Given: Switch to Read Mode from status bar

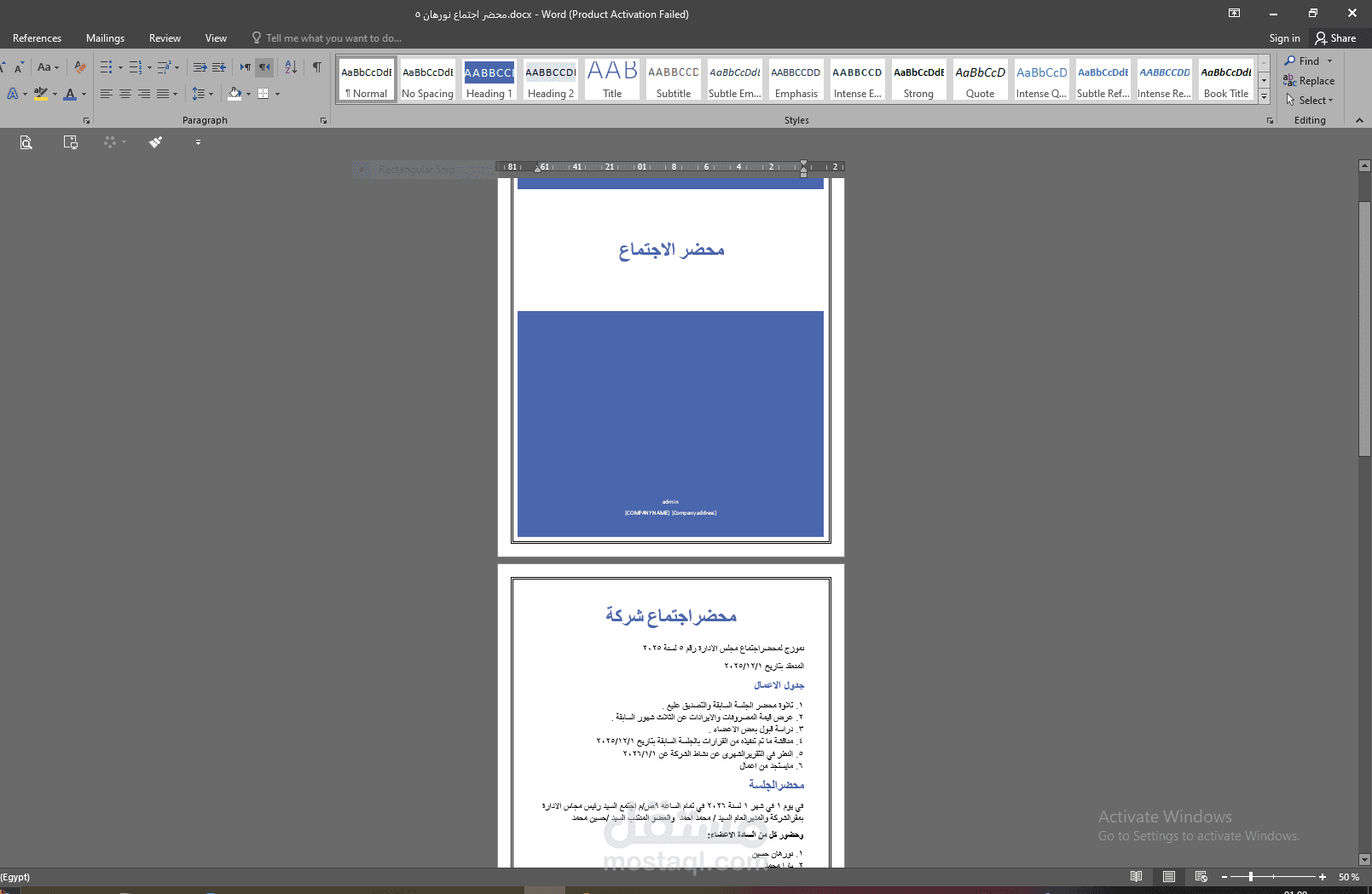Looking at the screenshot, I should (x=1137, y=877).
